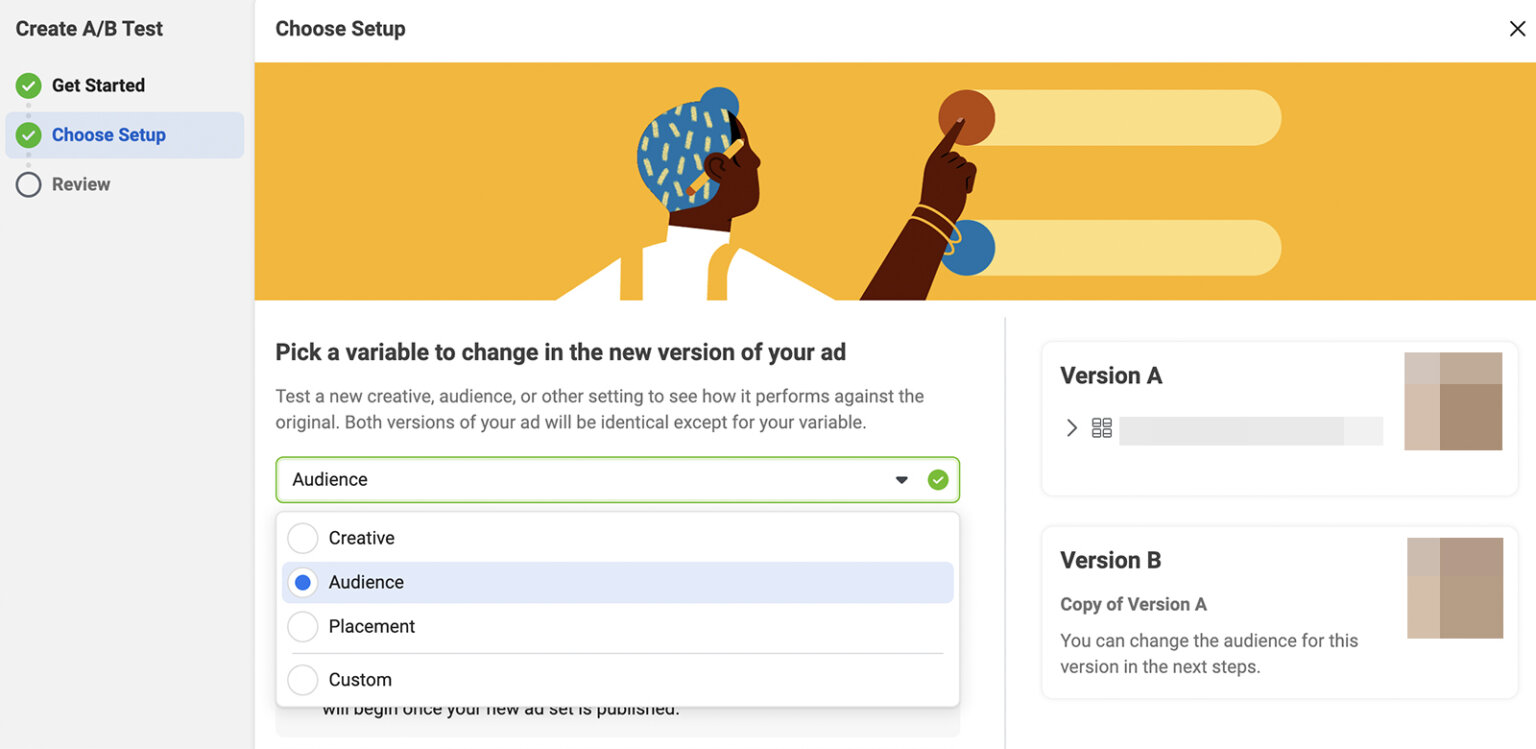Click the Audience radio button
This screenshot has height=749, width=1536.
tap(302, 582)
